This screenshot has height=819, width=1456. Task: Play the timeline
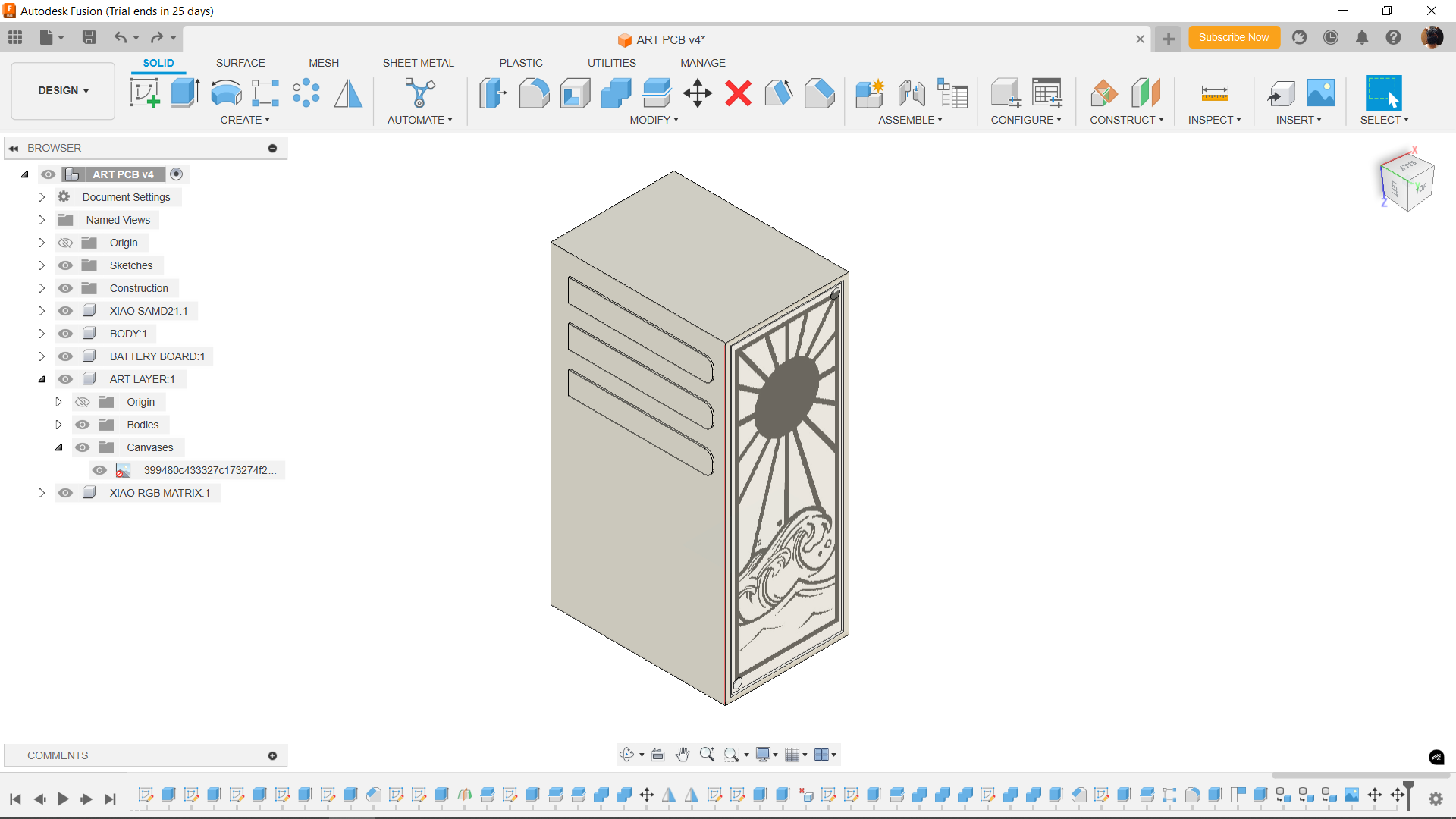point(63,799)
